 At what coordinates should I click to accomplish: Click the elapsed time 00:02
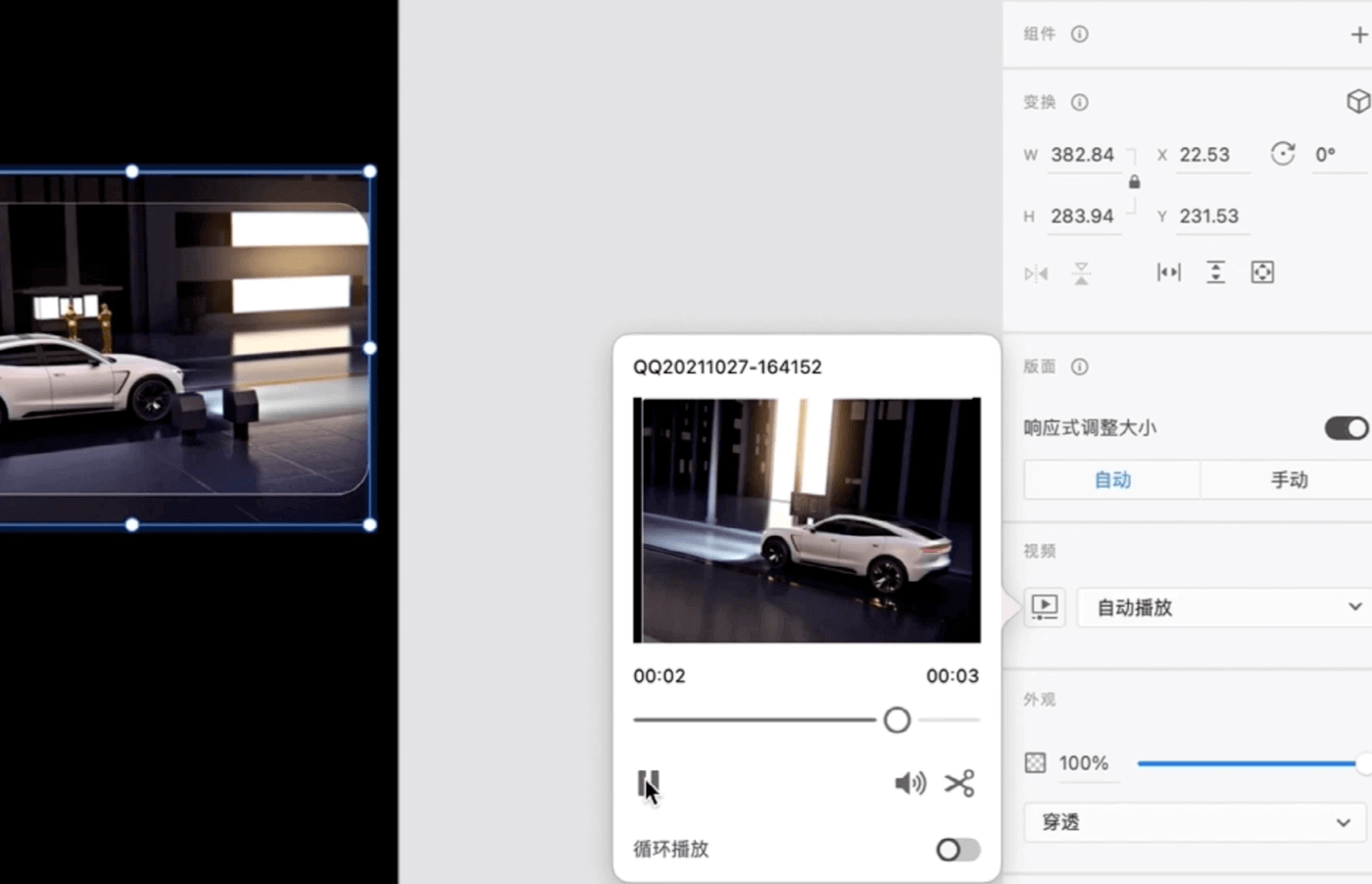point(660,676)
